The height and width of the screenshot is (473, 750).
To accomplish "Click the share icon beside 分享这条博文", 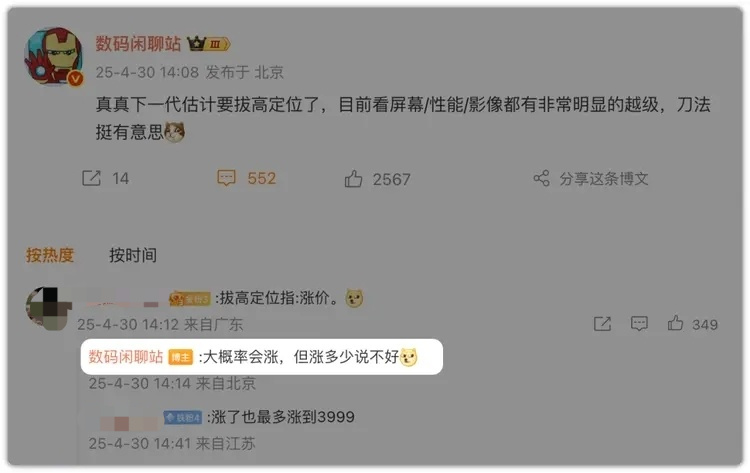I will (541, 178).
